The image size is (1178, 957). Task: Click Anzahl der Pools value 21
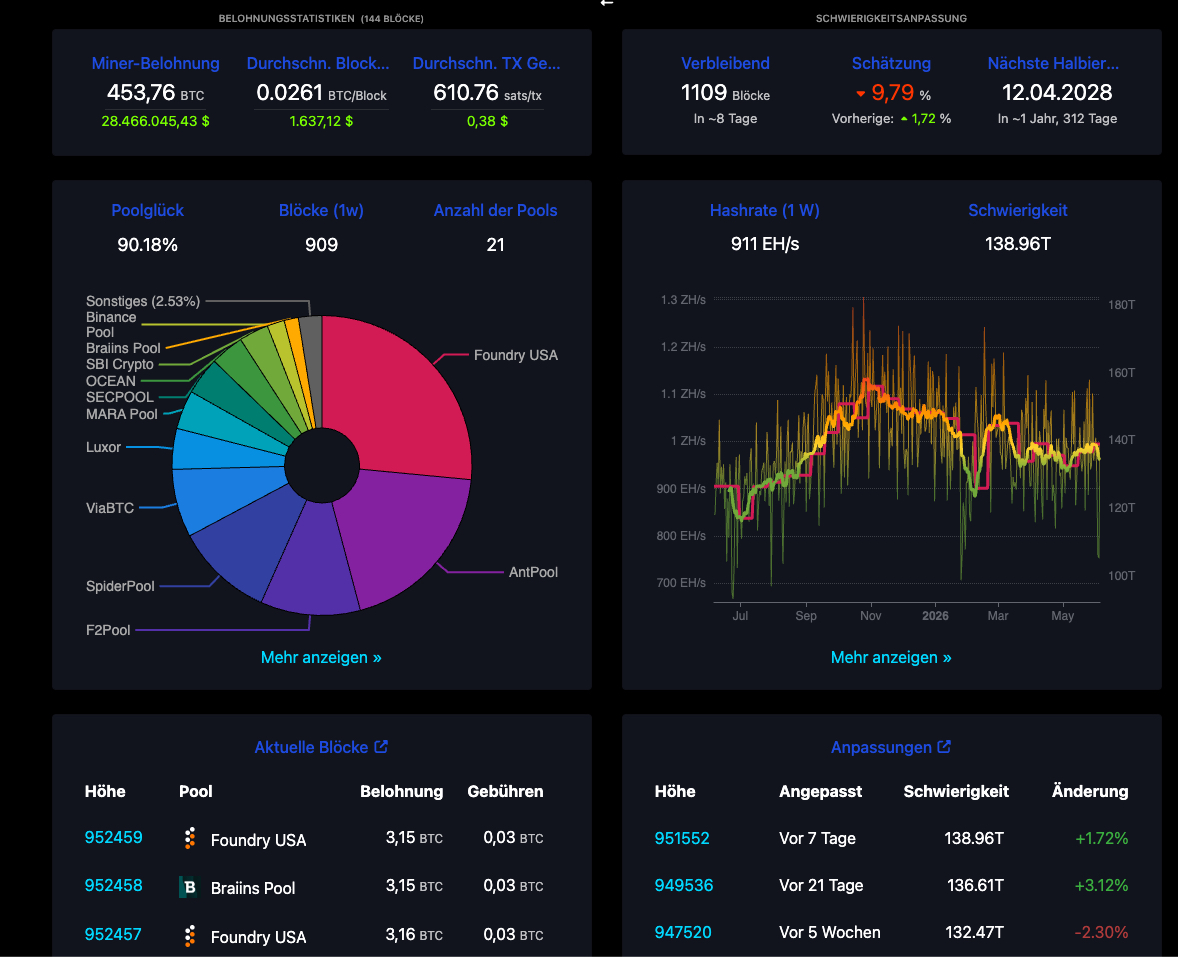click(495, 245)
